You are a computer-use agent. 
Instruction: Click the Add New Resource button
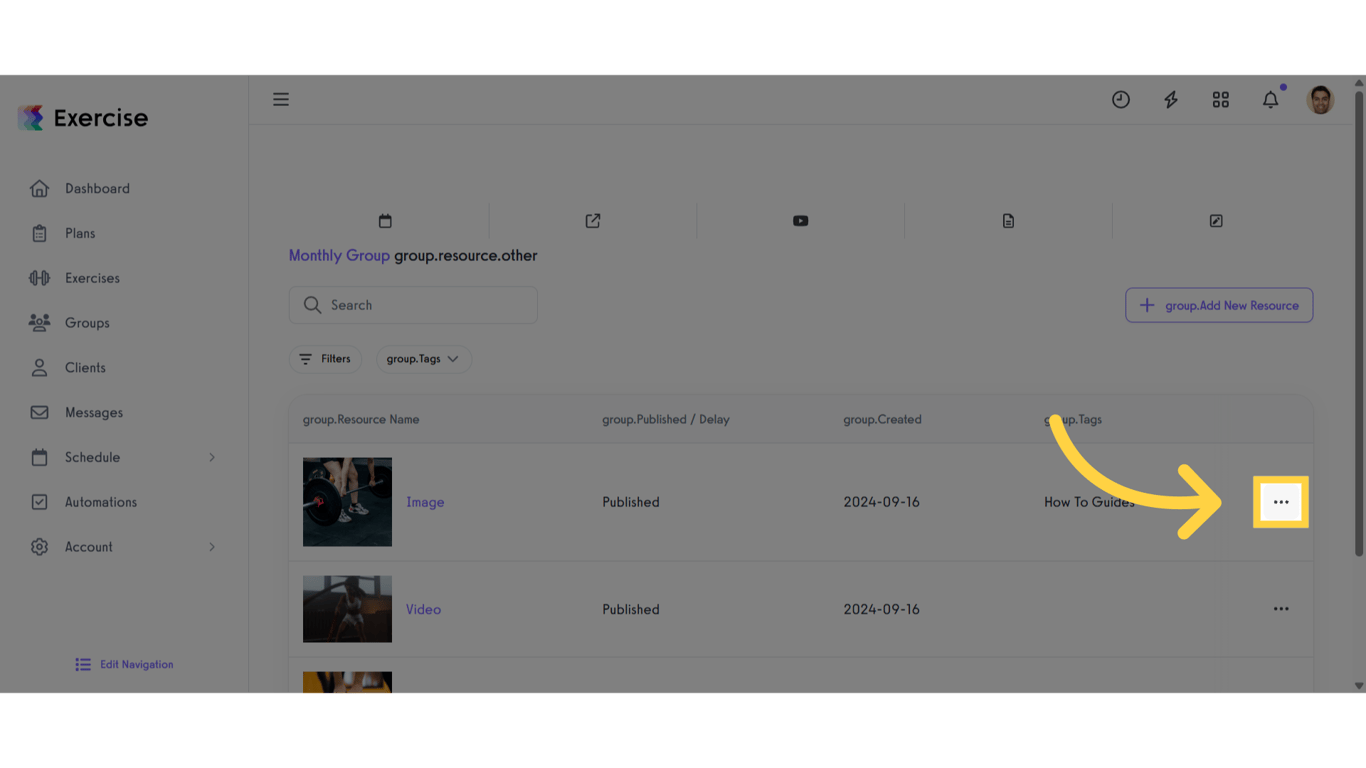click(x=1219, y=305)
